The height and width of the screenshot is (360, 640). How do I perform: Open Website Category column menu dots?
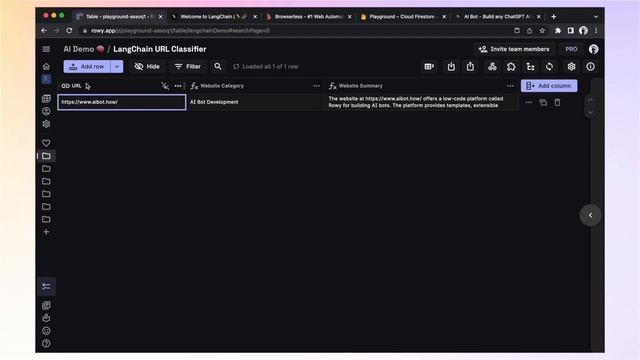coord(316,86)
